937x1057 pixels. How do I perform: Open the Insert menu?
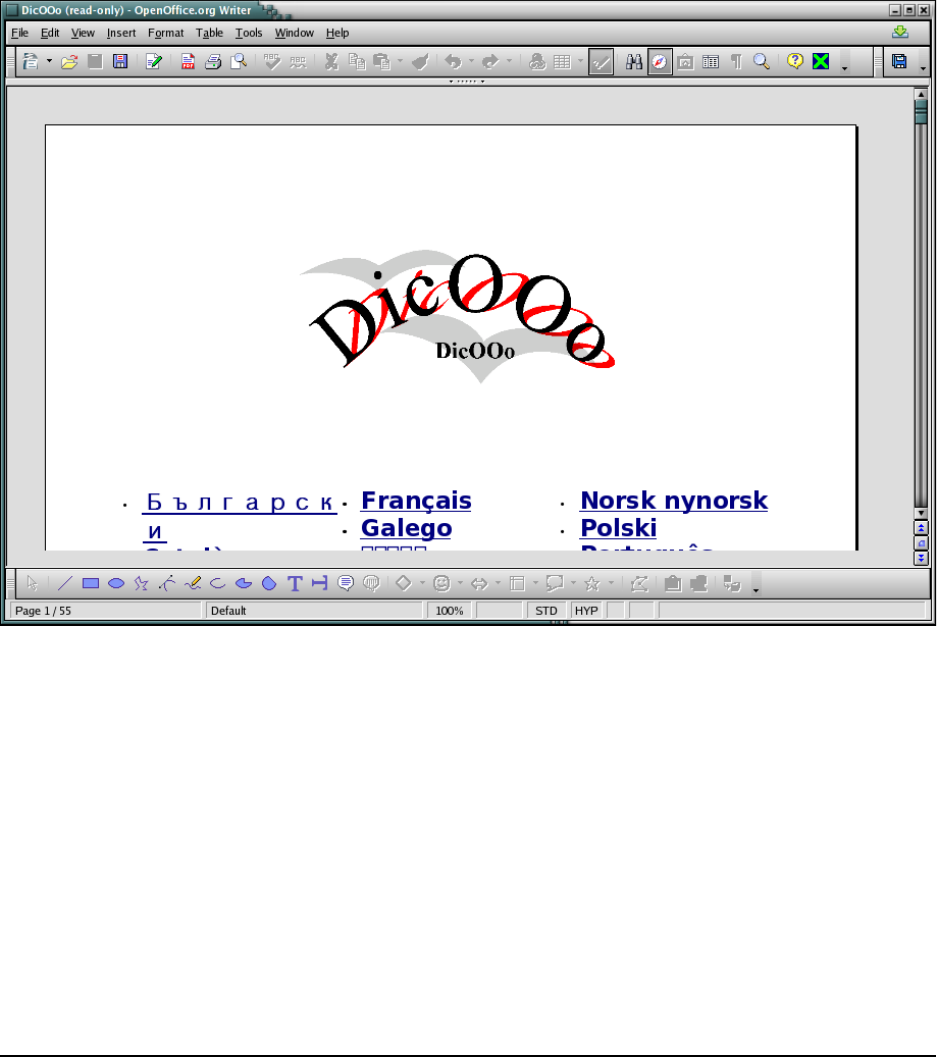click(121, 32)
